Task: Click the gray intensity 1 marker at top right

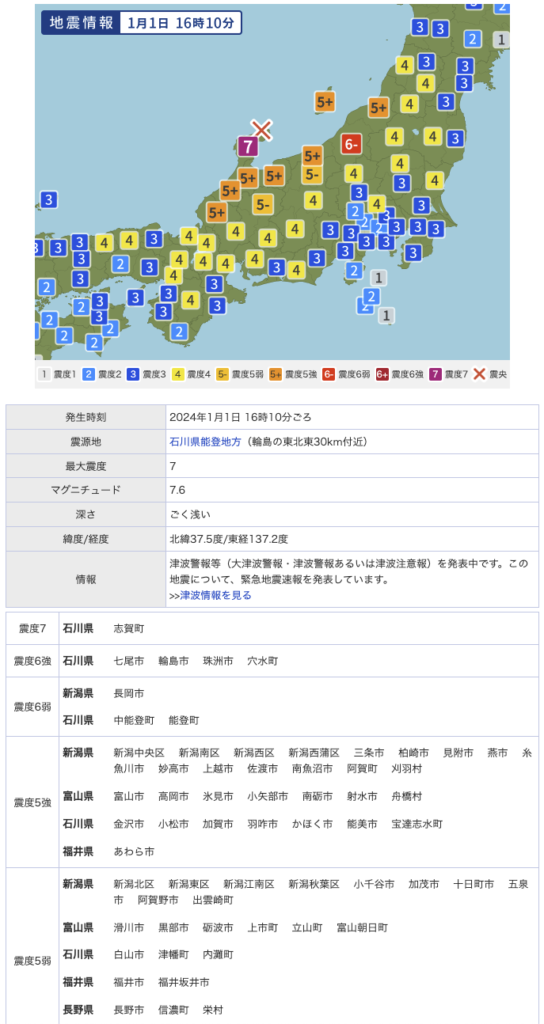Action: coord(502,40)
